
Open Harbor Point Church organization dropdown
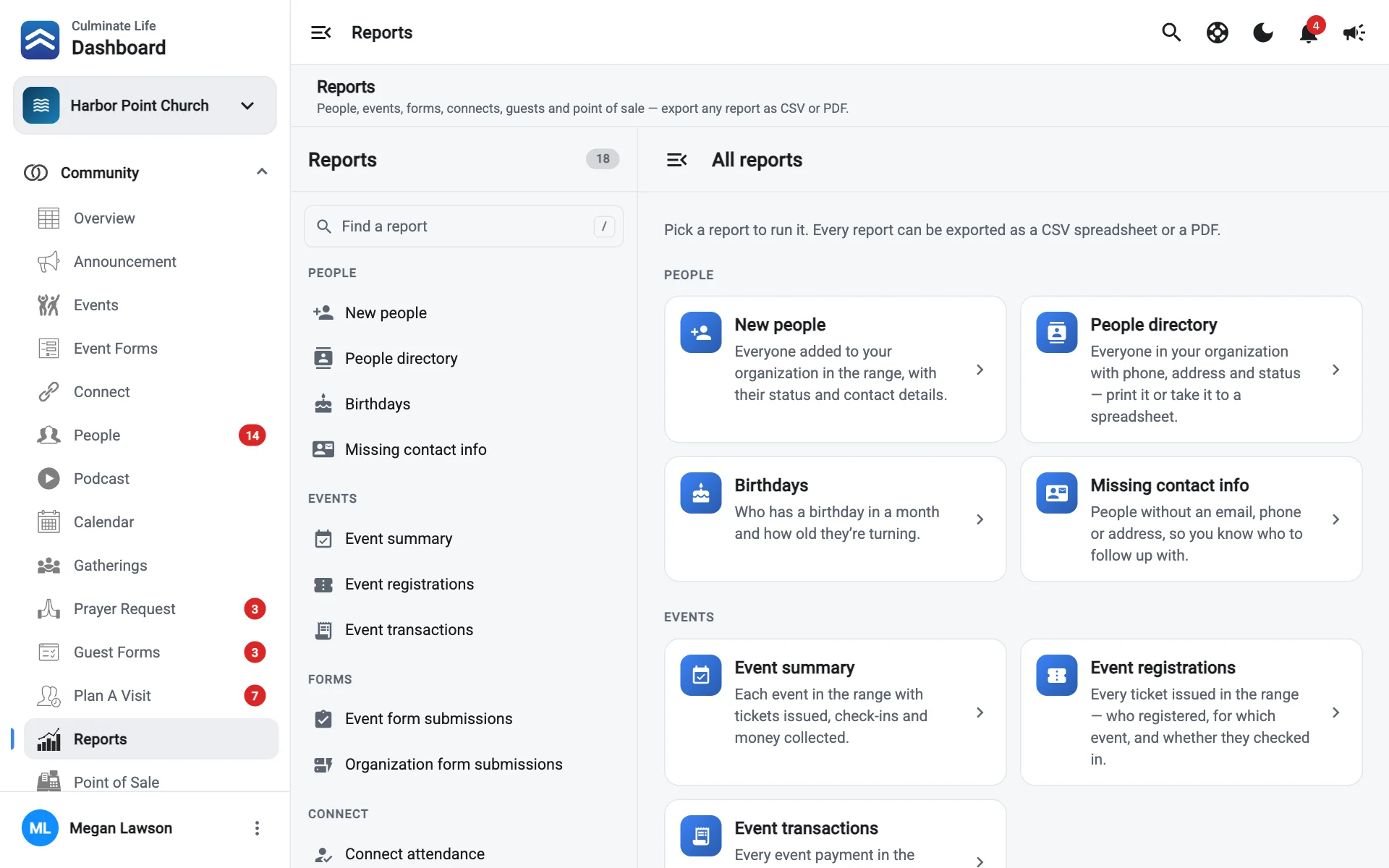pos(145,106)
